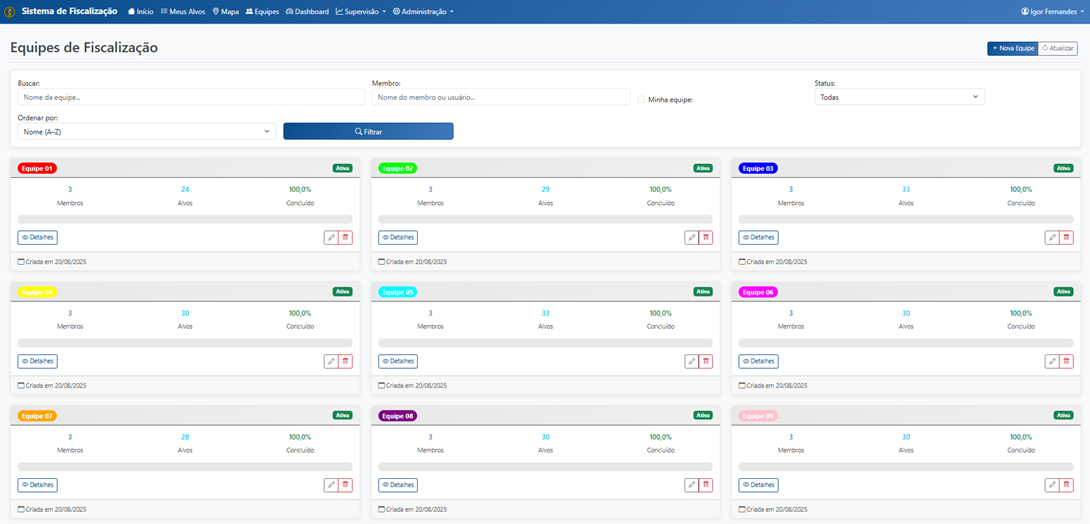Click the edit pencil icon for Equipe 05
Viewport: 1090px width, 524px height.
691,362
